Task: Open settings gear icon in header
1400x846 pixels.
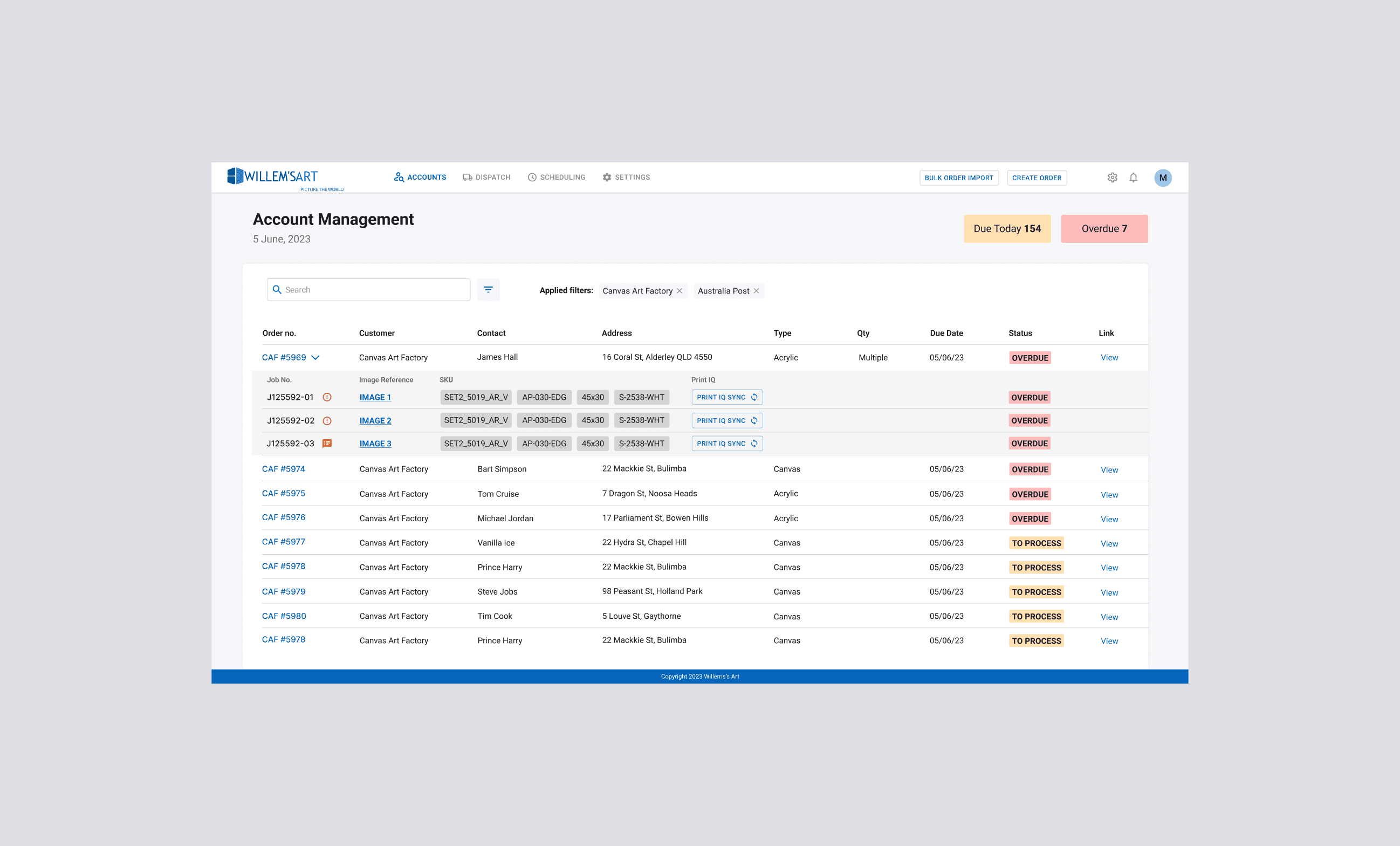Action: pos(1112,178)
